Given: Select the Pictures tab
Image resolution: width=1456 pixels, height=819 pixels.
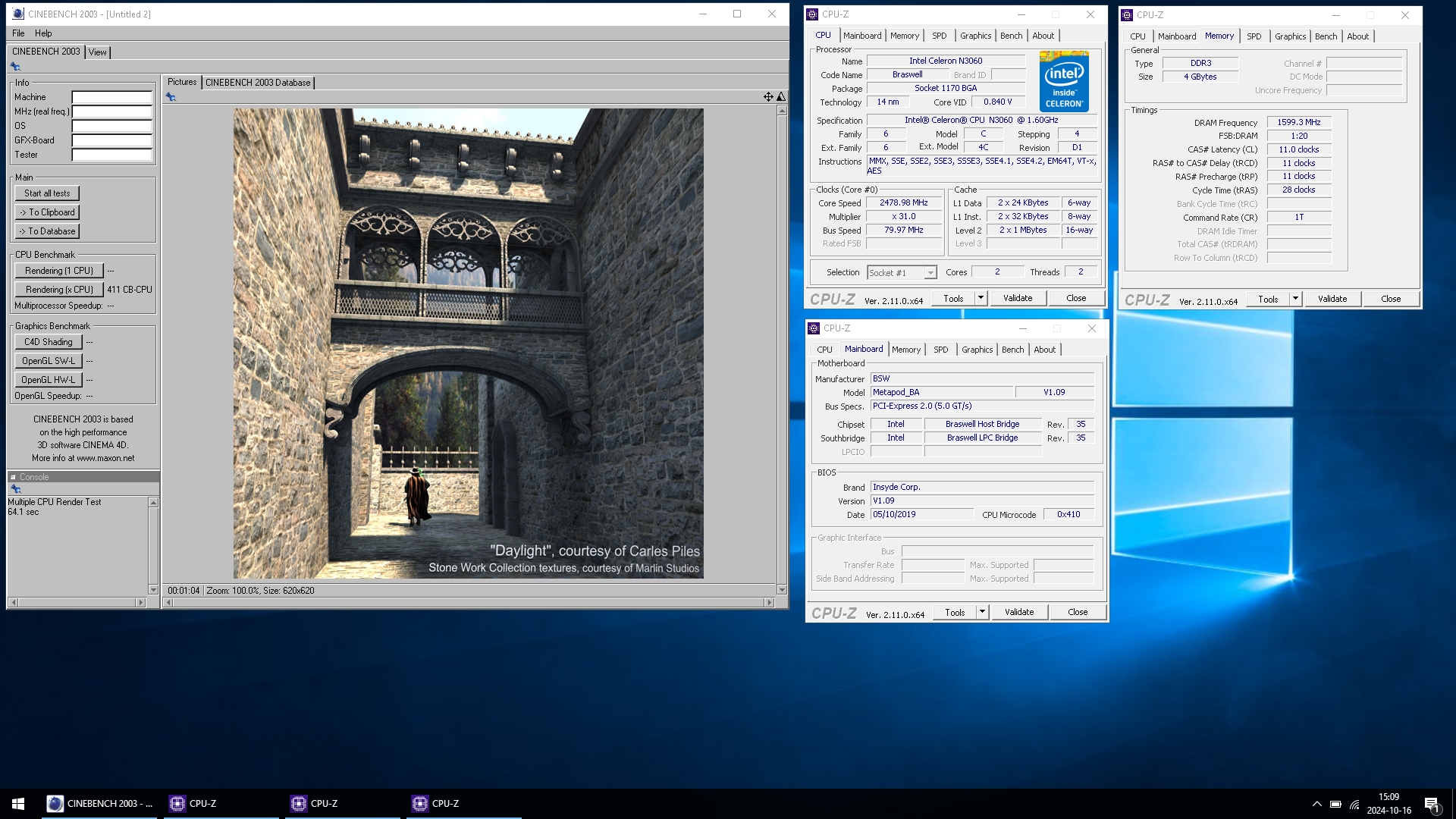Looking at the screenshot, I should point(182,82).
